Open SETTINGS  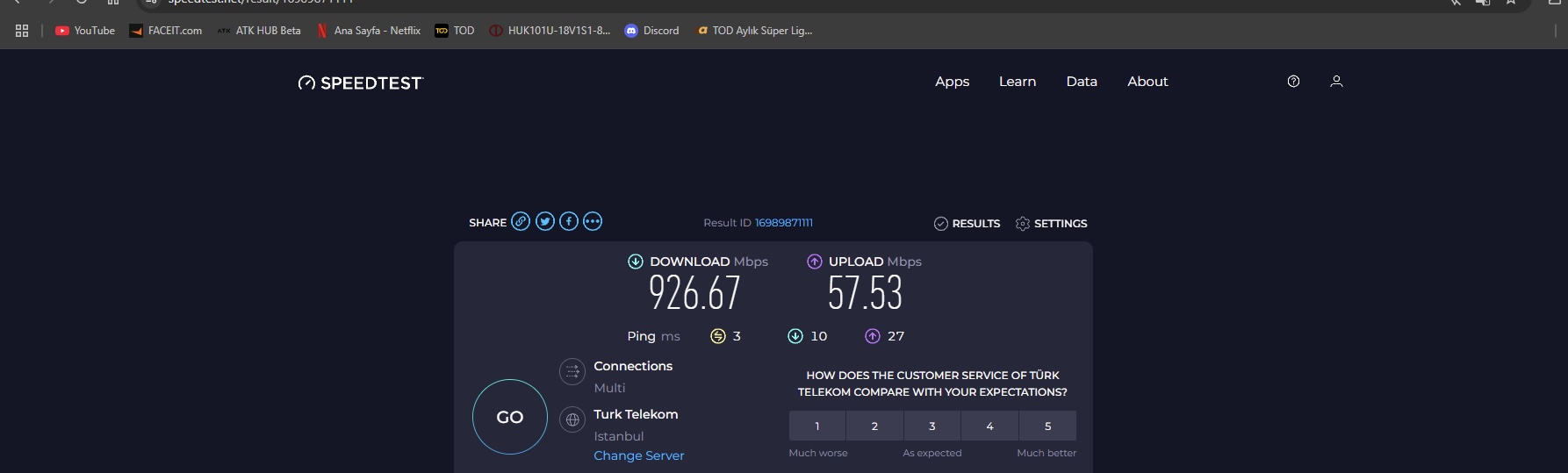coord(1051,224)
